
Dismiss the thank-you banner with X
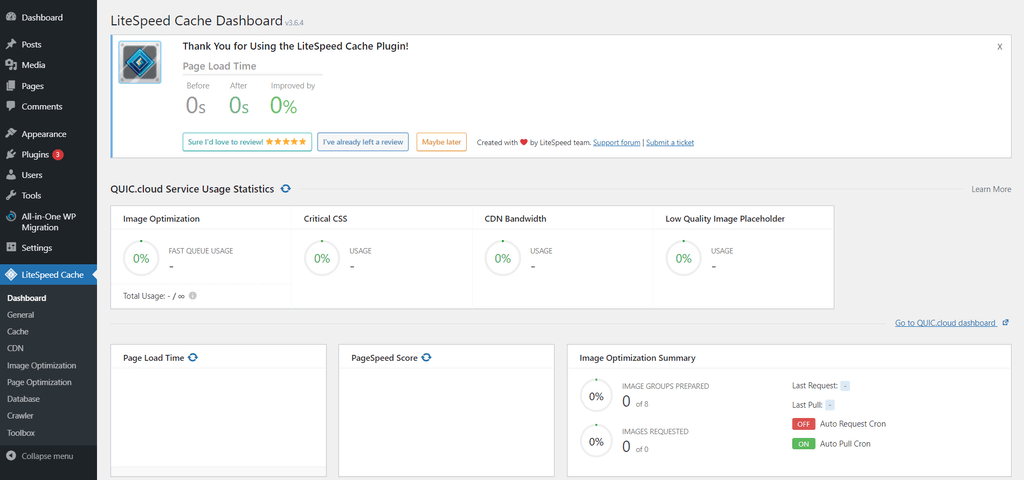(x=1000, y=47)
